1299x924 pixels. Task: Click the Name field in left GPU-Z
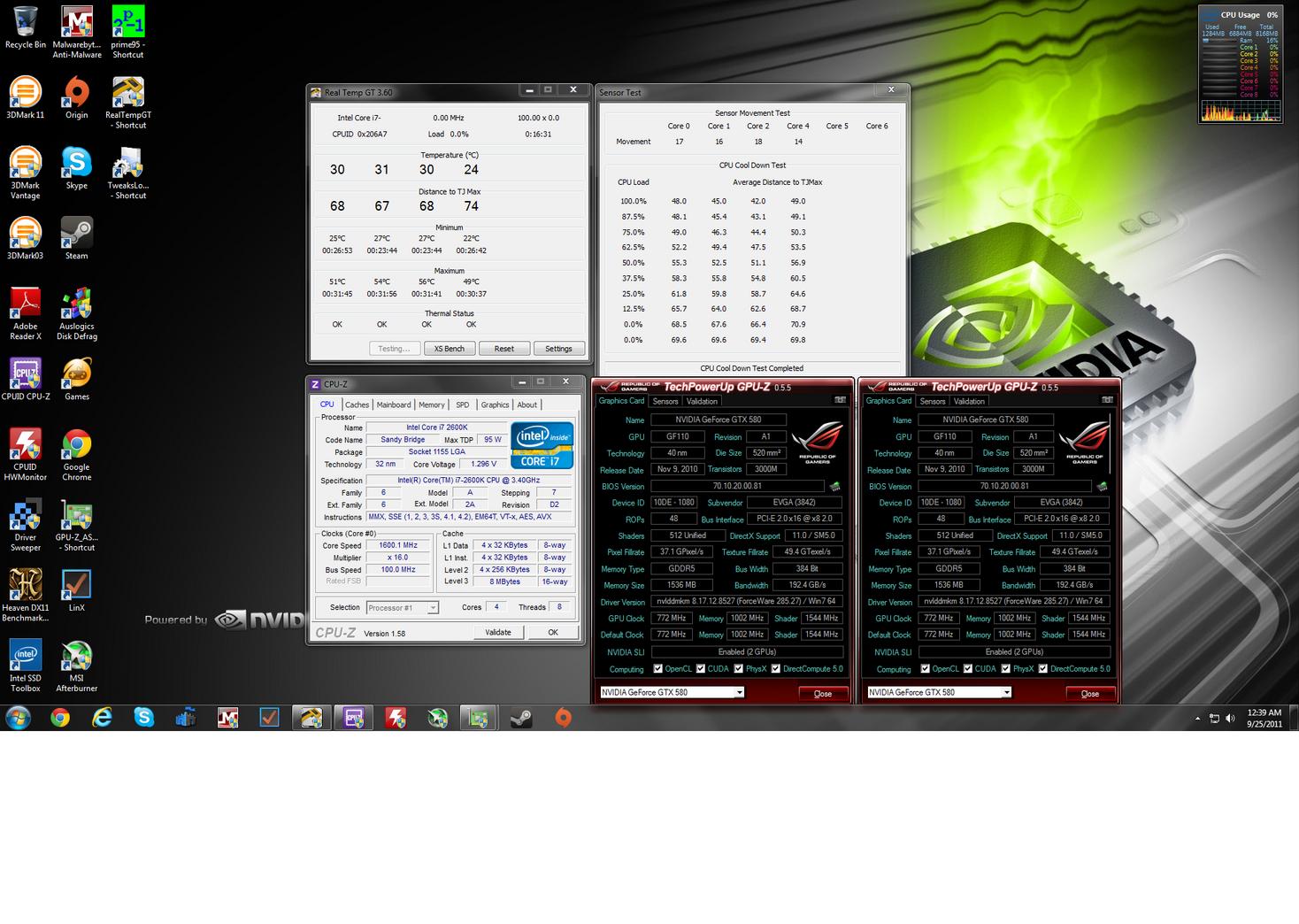pos(718,420)
